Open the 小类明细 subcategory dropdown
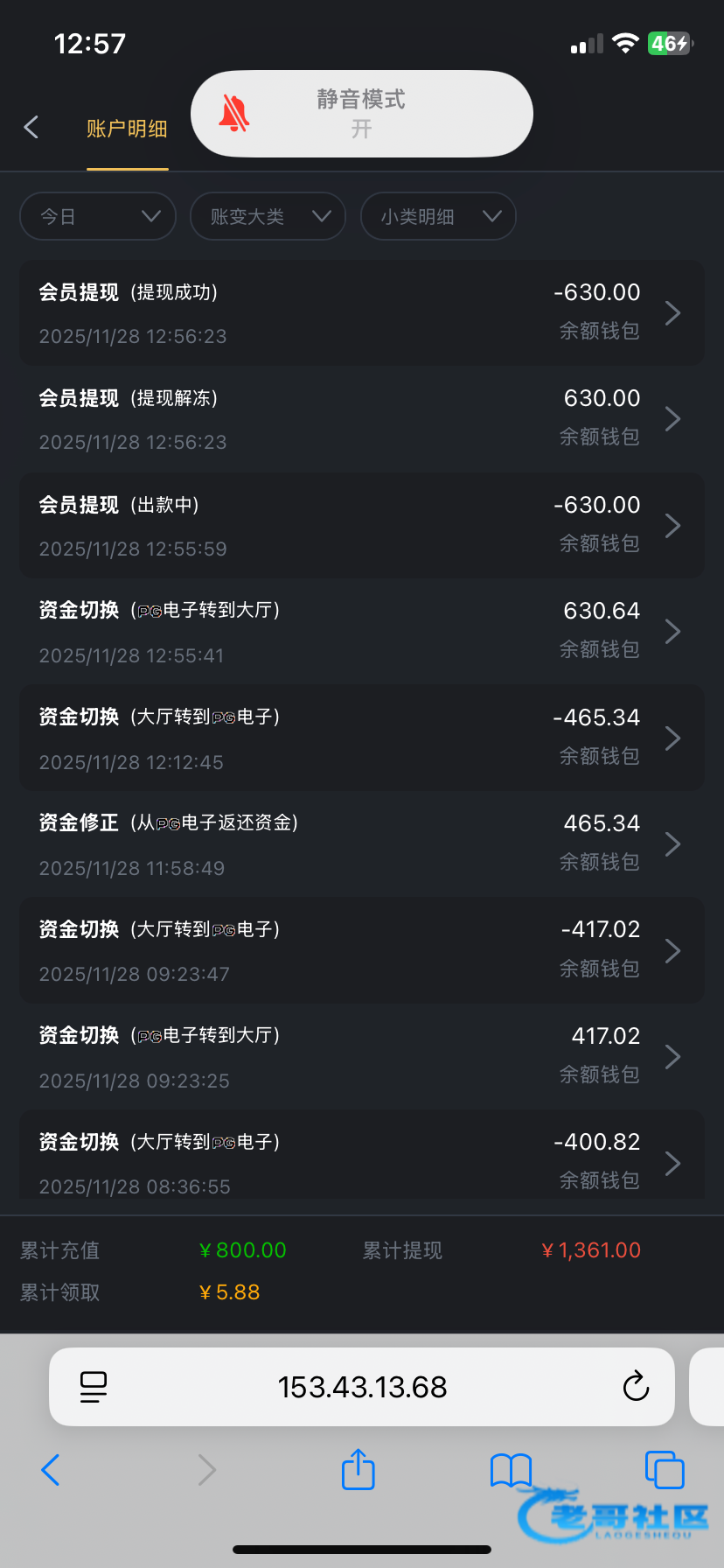 point(438,216)
